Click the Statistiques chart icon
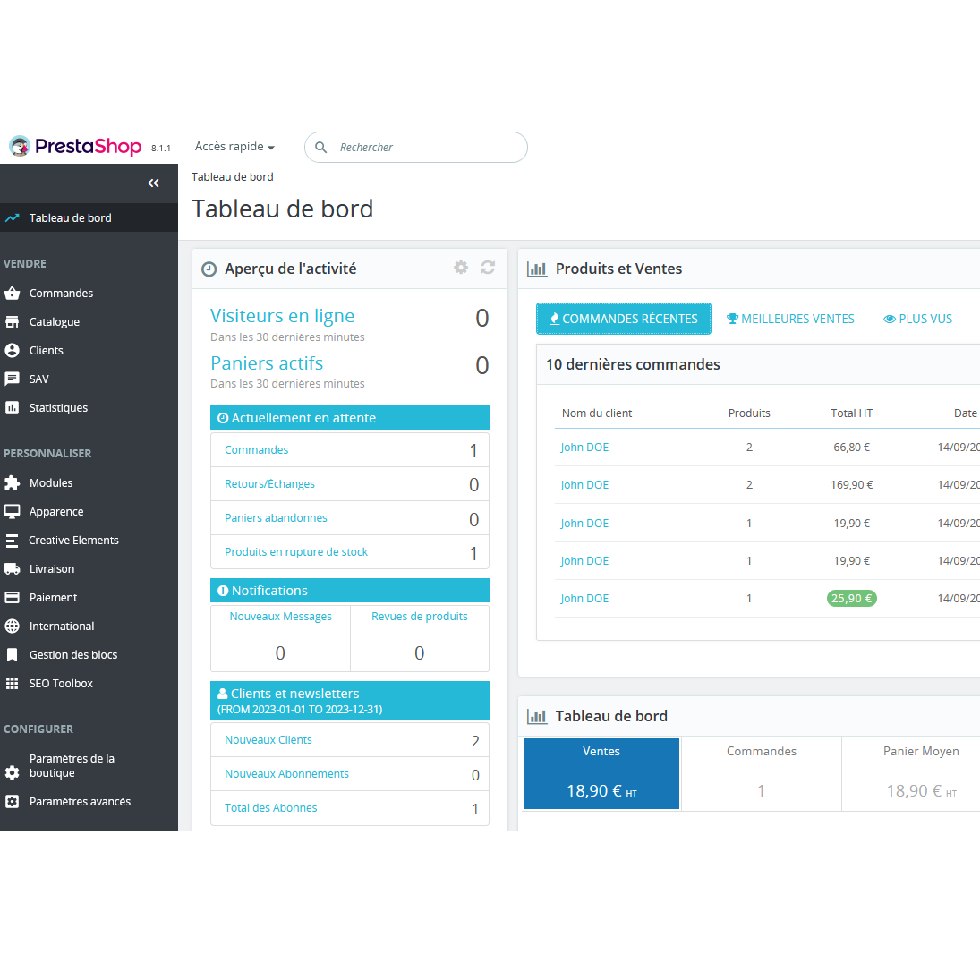Image resolution: width=980 pixels, height=980 pixels. click(x=12, y=408)
